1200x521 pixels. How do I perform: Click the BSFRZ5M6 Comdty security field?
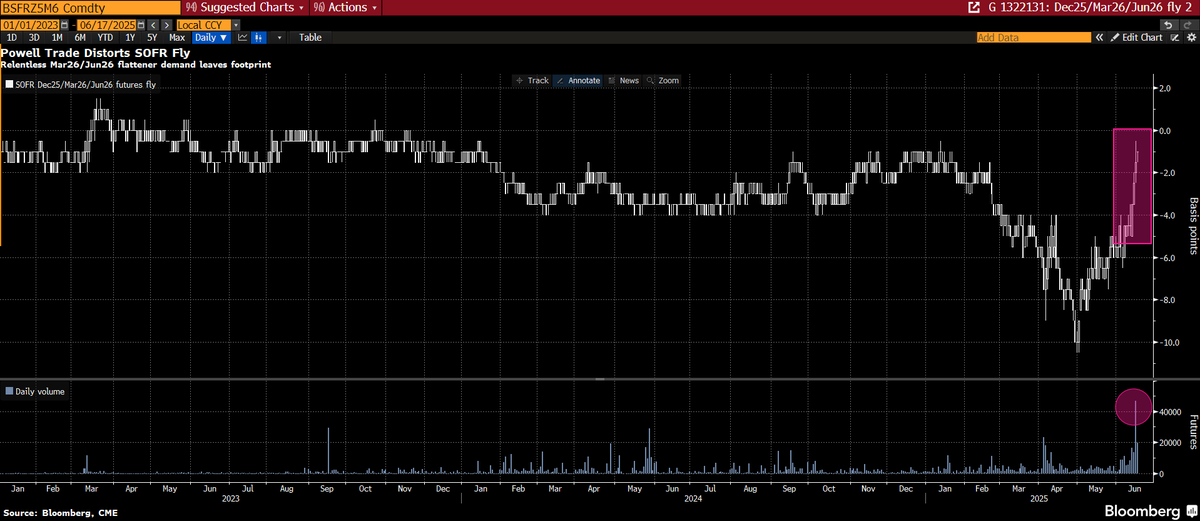91,7
